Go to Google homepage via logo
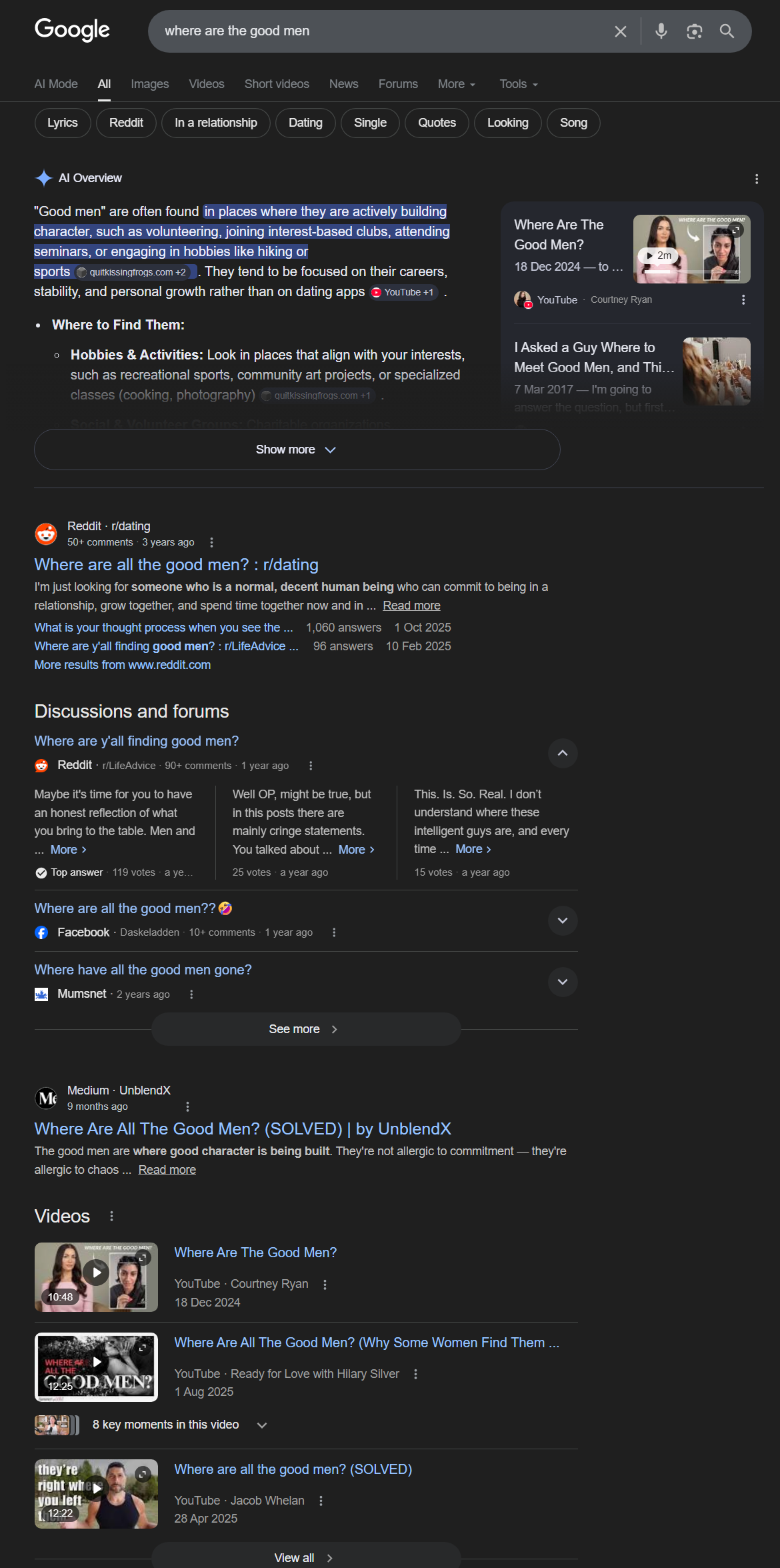This screenshot has height=1568, width=780. [x=72, y=30]
